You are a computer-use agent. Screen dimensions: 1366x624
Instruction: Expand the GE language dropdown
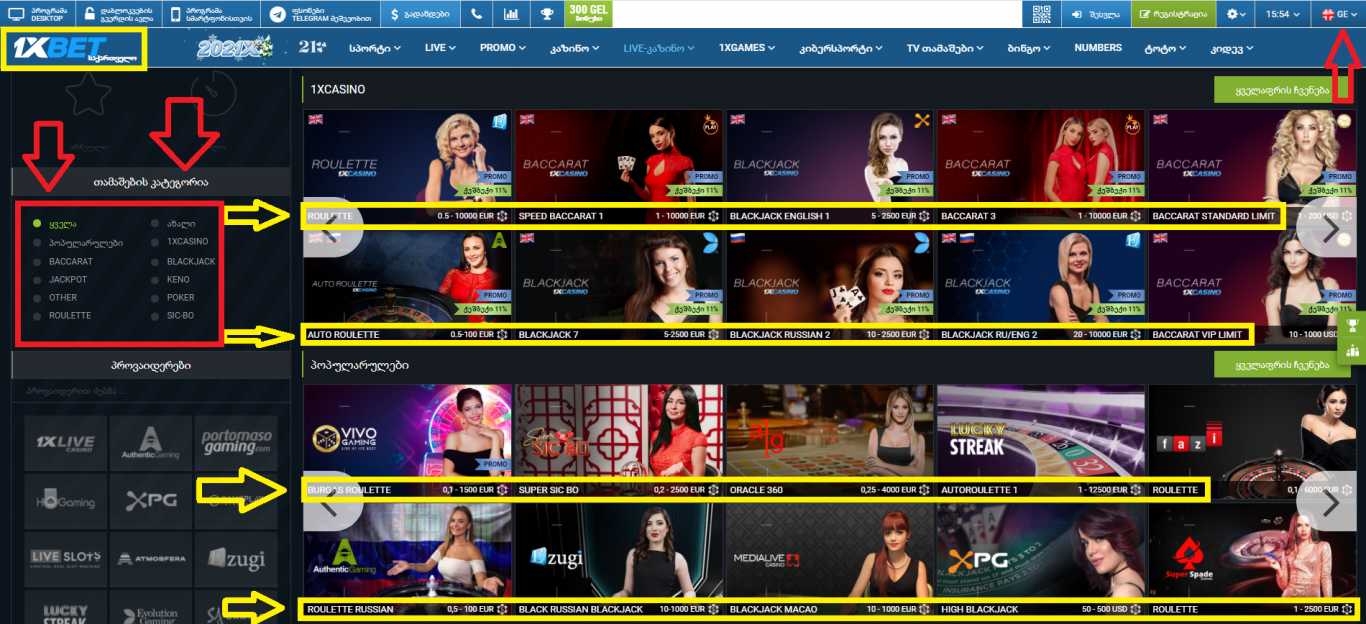click(1340, 14)
